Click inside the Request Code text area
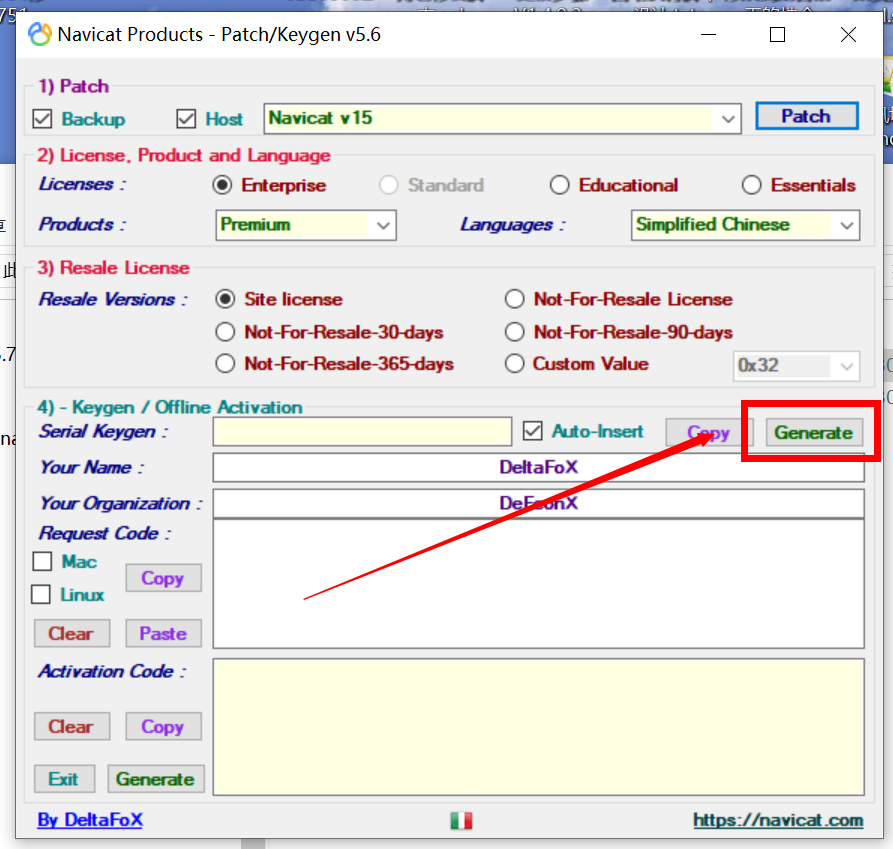This screenshot has height=849, width=893. pos(539,584)
